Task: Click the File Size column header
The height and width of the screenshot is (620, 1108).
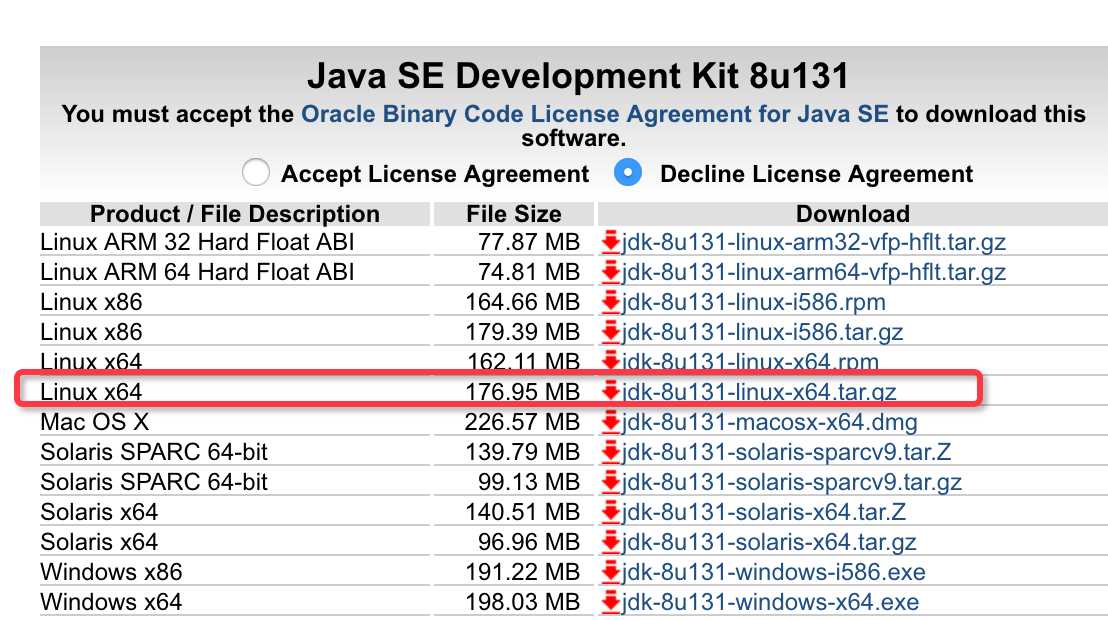Action: point(514,214)
